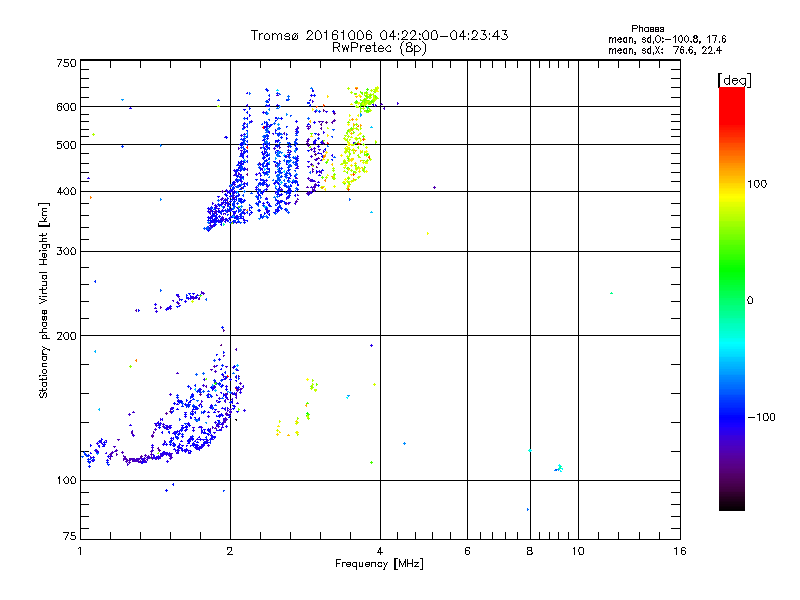
Task: Click the 1 tick label on the frequency axis
Action: pos(80,551)
